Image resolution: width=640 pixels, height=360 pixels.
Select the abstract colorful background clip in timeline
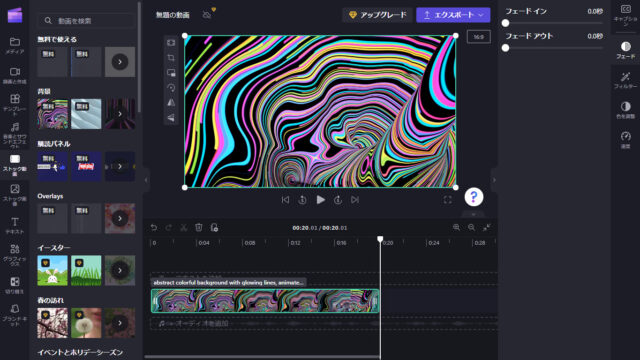tap(265, 301)
